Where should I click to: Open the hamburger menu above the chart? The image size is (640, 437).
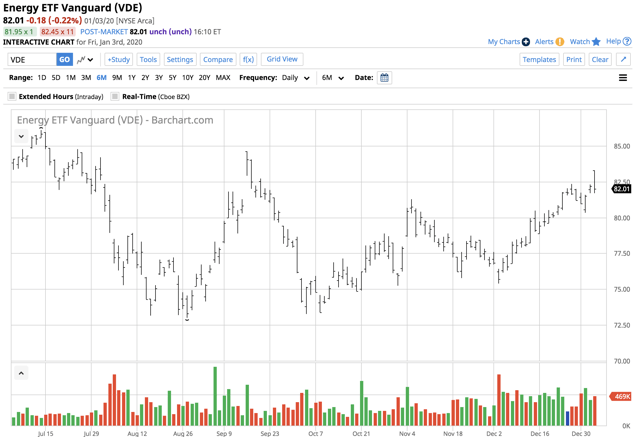tap(623, 78)
